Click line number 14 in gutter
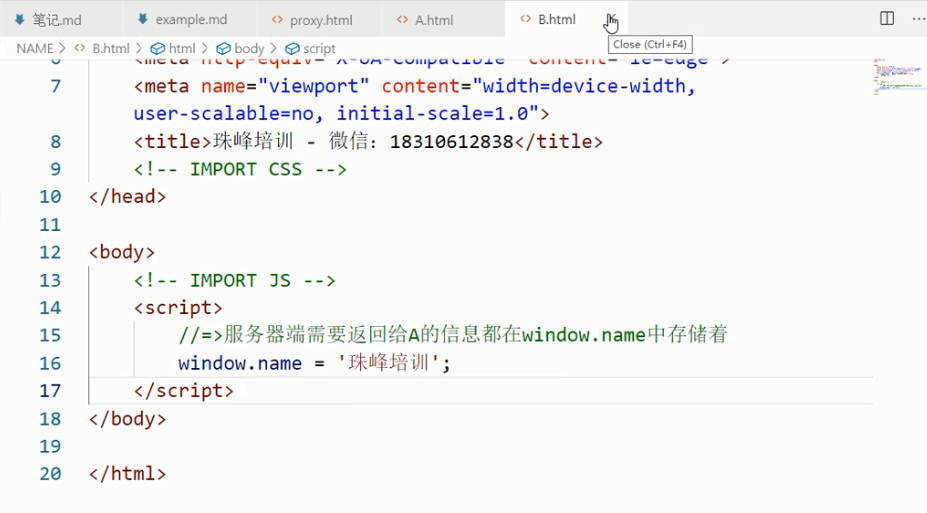927x513 pixels. click(x=50, y=308)
